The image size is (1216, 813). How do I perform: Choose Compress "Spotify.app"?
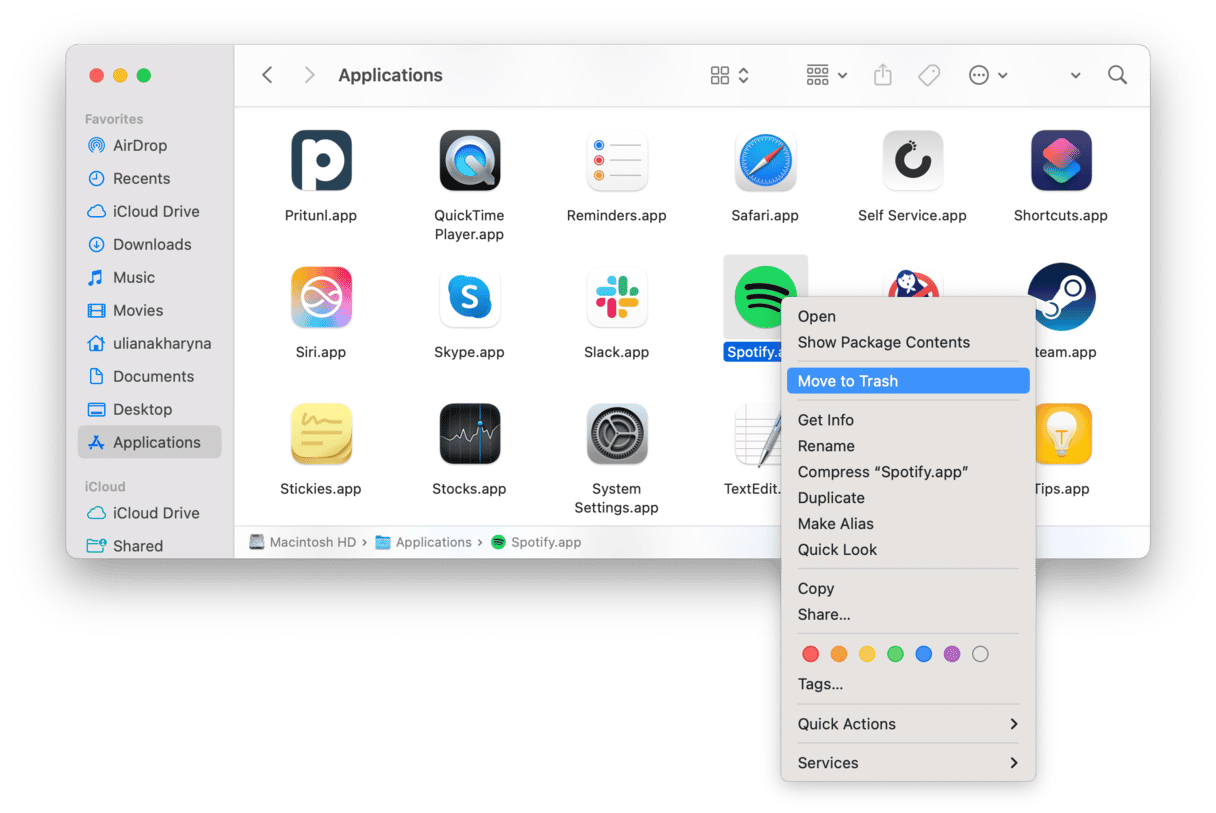coord(908,472)
